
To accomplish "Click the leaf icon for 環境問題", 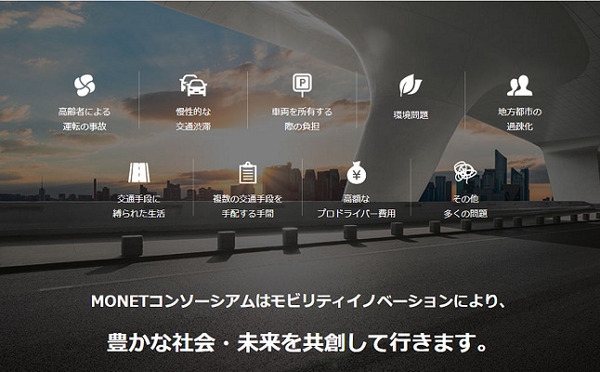I will [411, 85].
